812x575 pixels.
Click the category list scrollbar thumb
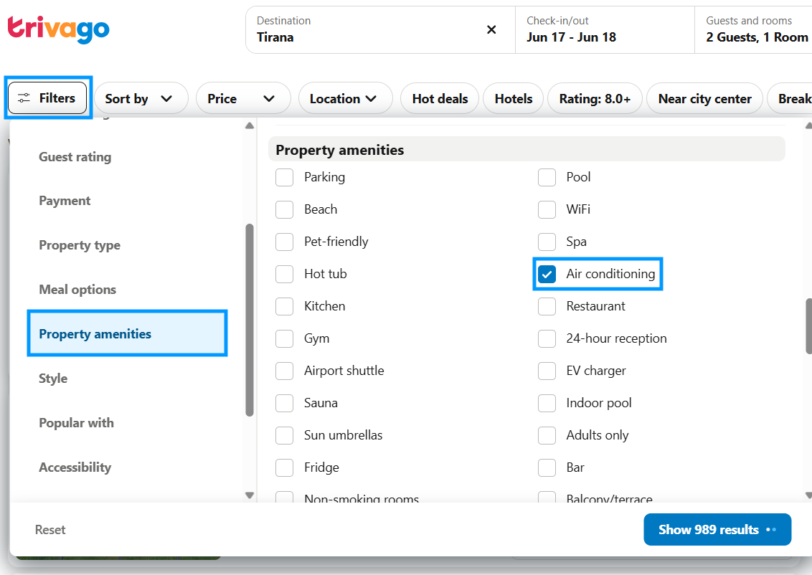coord(250,320)
